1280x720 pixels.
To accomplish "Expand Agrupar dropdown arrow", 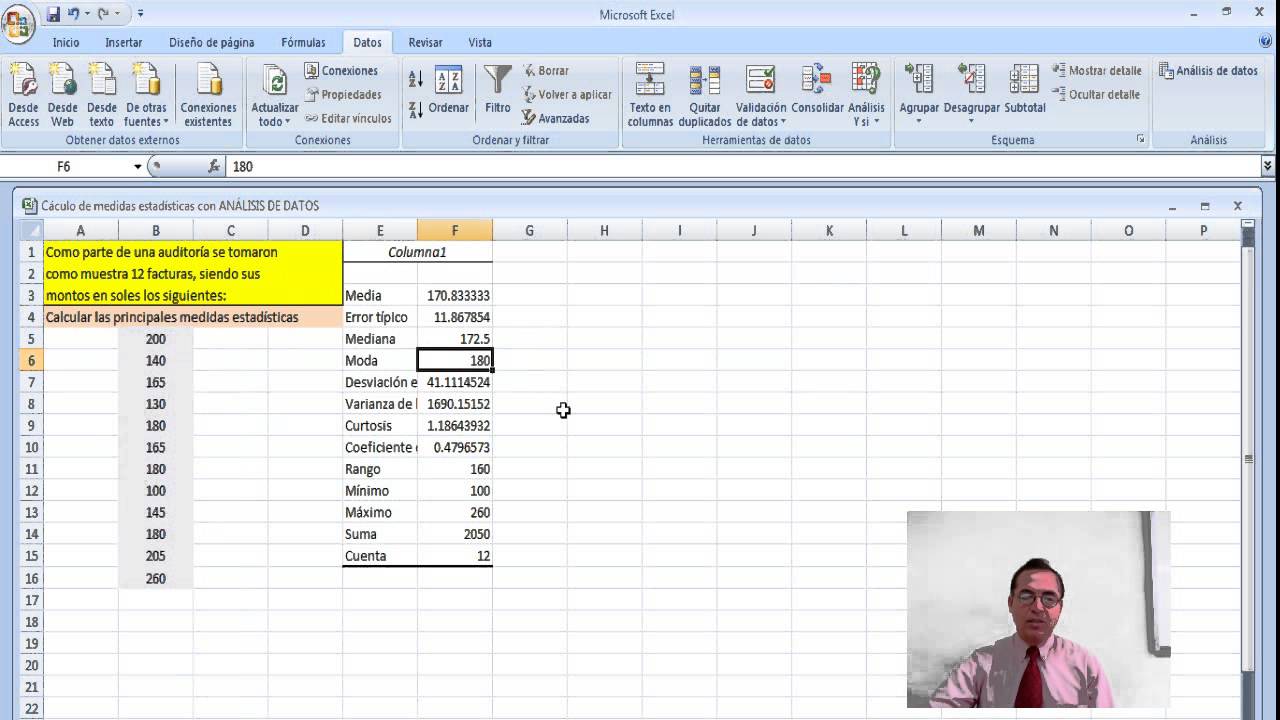I will point(918,122).
